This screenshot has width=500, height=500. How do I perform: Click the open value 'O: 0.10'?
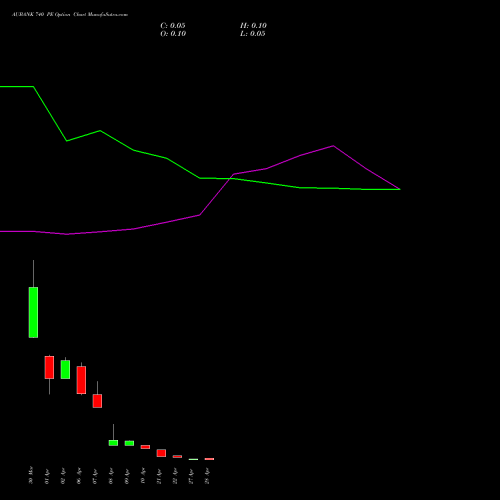click(173, 34)
